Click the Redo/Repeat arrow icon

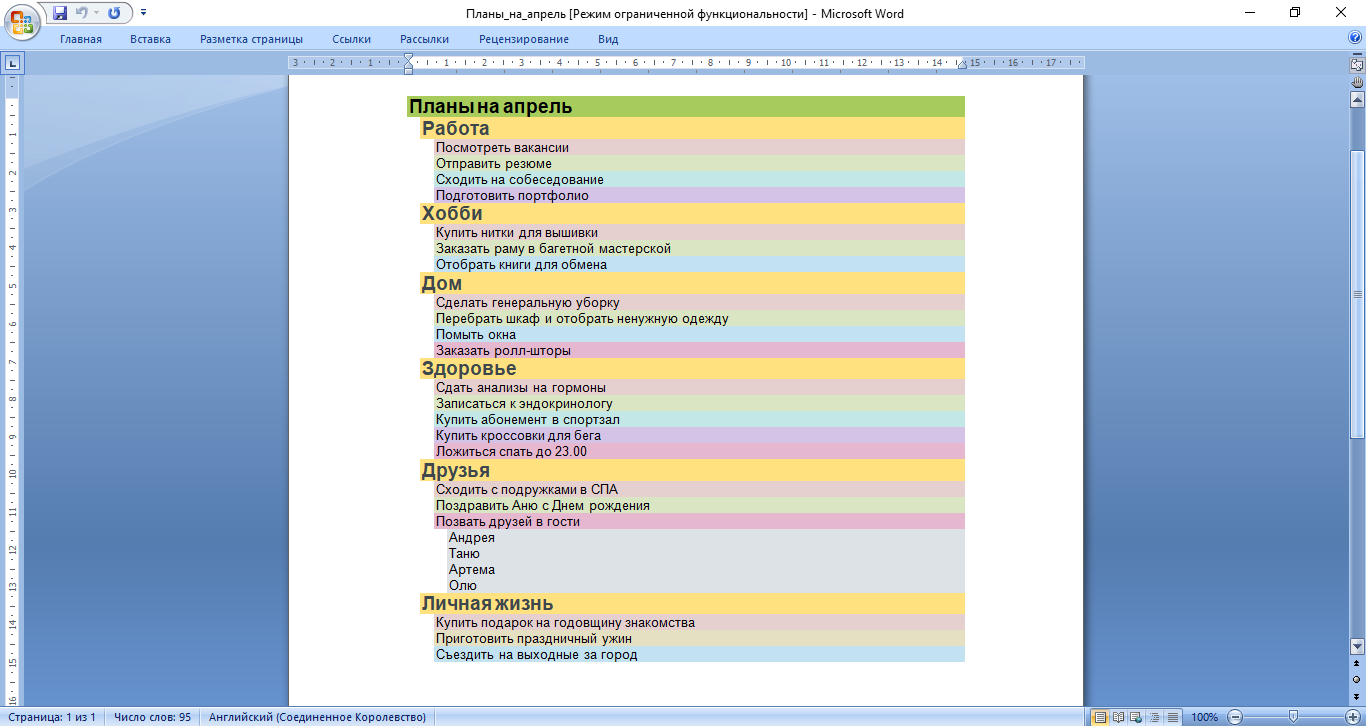pyautogui.click(x=114, y=13)
